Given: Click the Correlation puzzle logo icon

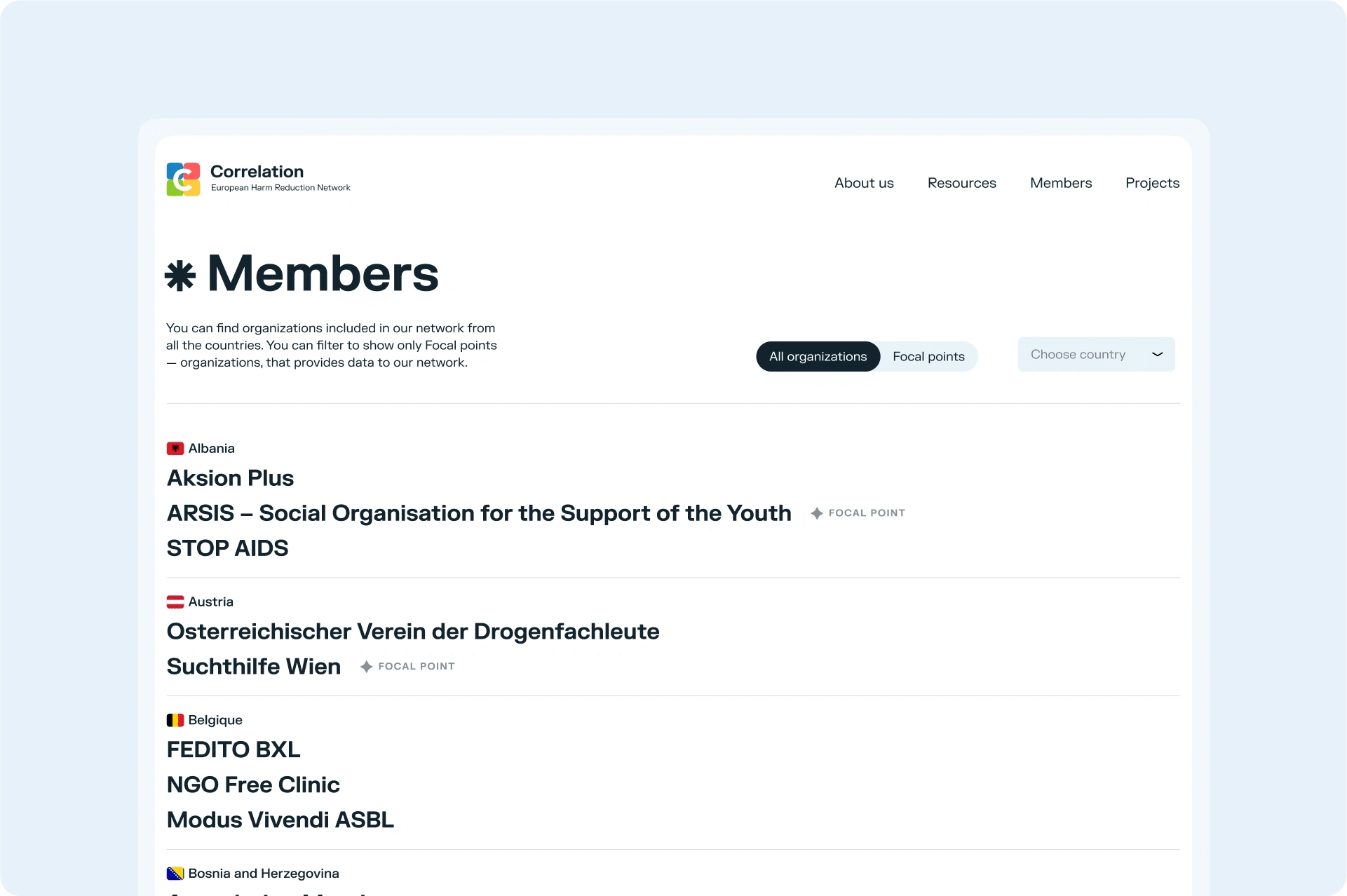Looking at the screenshot, I should click(x=183, y=179).
